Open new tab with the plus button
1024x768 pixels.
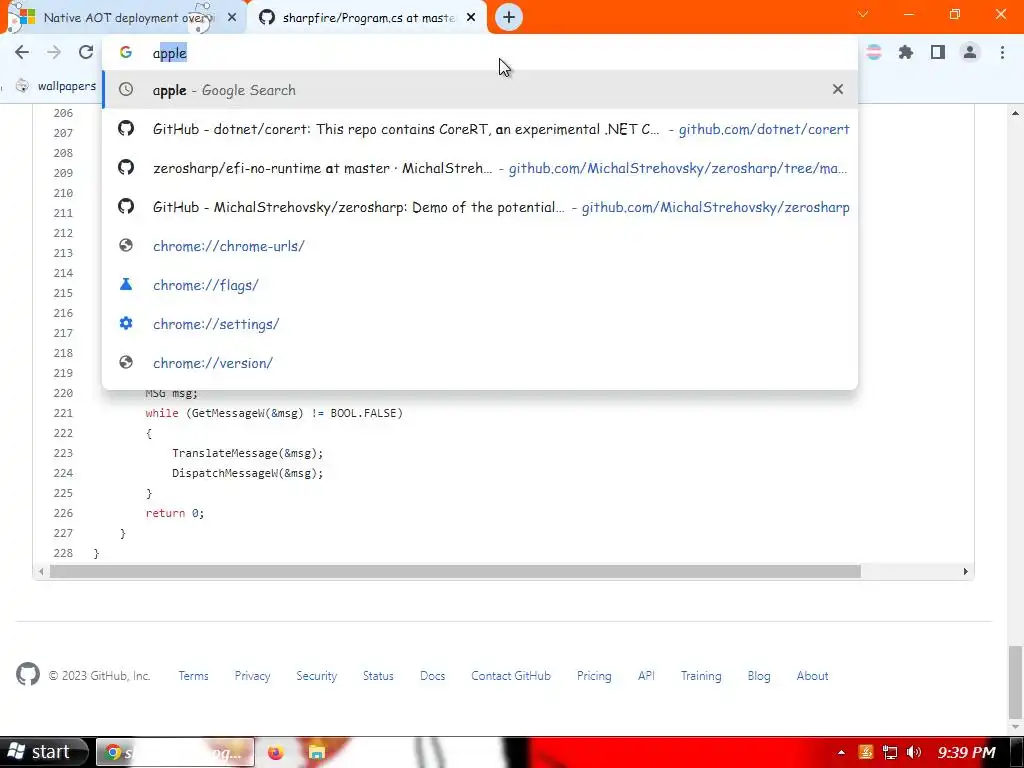[509, 17]
